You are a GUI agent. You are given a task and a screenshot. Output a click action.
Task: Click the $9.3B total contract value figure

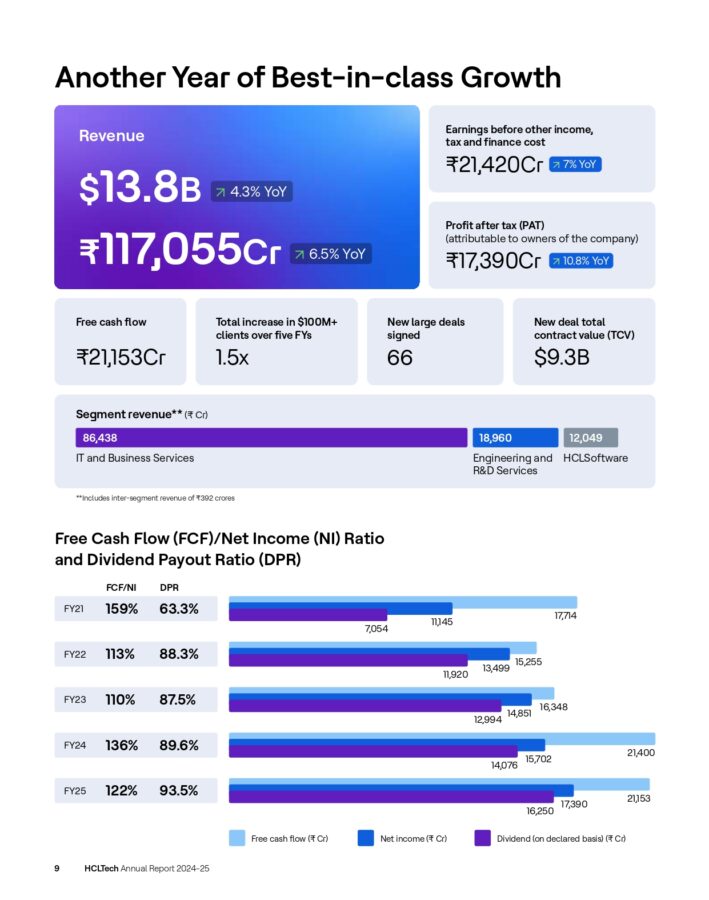[x=561, y=357]
